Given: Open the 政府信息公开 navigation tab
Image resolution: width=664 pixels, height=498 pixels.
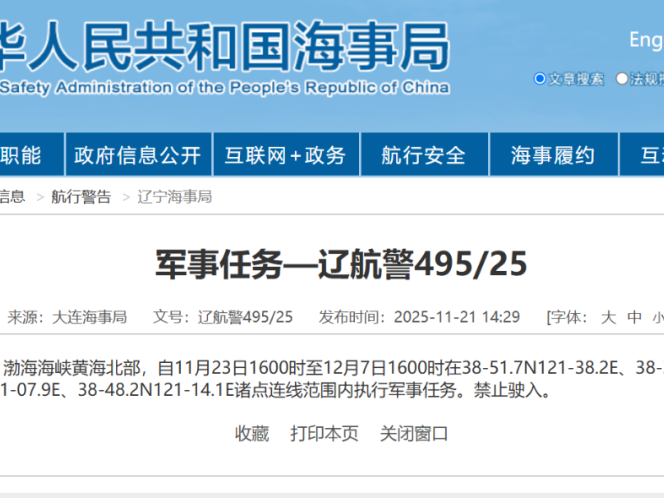Looking at the screenshot, I should [x=138, y=155].
